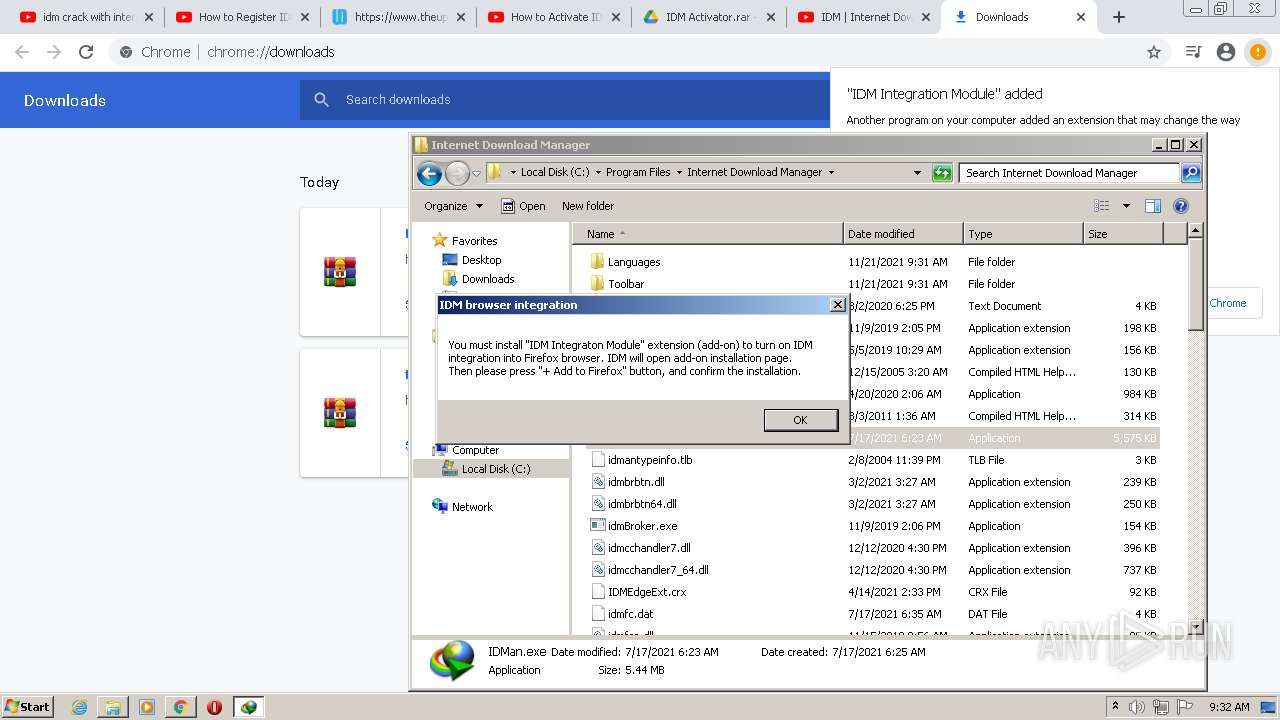The image size is (1280, 720).
Task: Select IDMEdgeExt.crx file
Action: [x=647, y=592]
